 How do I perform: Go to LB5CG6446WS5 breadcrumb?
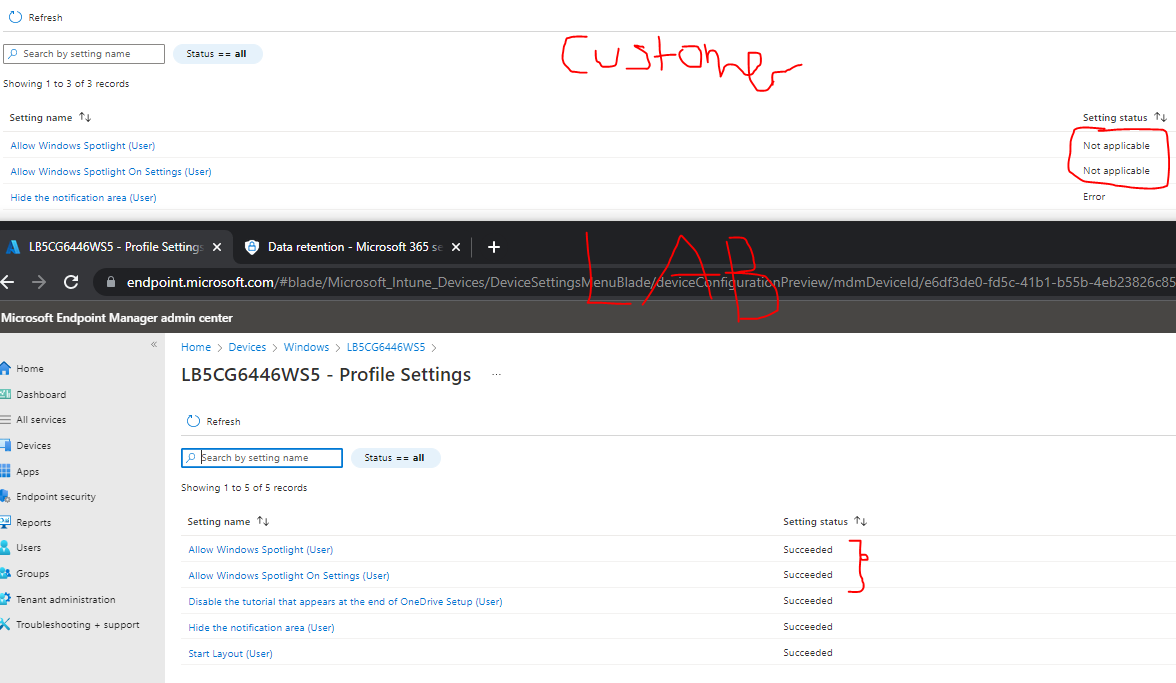pyautogui.click(x=386, y=347)
